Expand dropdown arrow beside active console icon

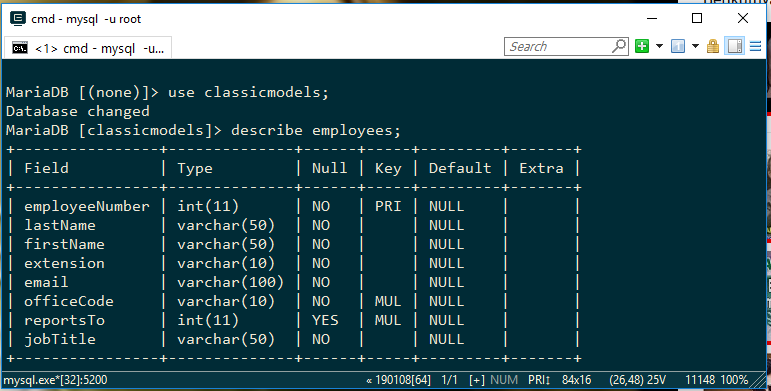(x=695, y=46)
